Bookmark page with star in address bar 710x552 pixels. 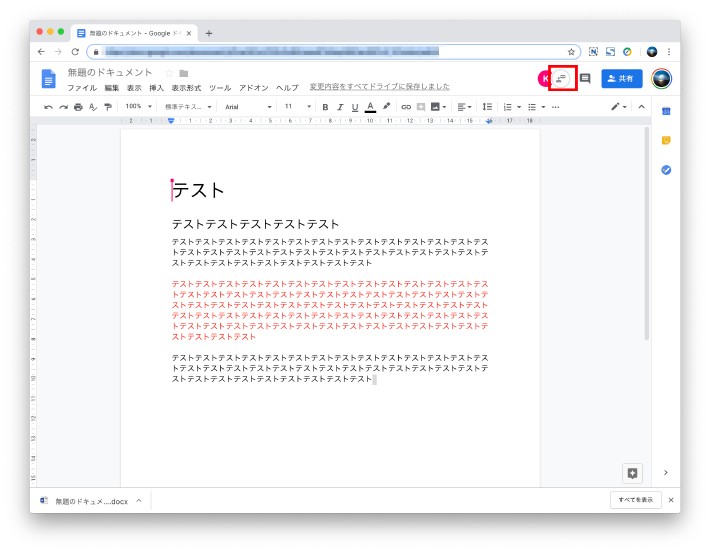571,52
